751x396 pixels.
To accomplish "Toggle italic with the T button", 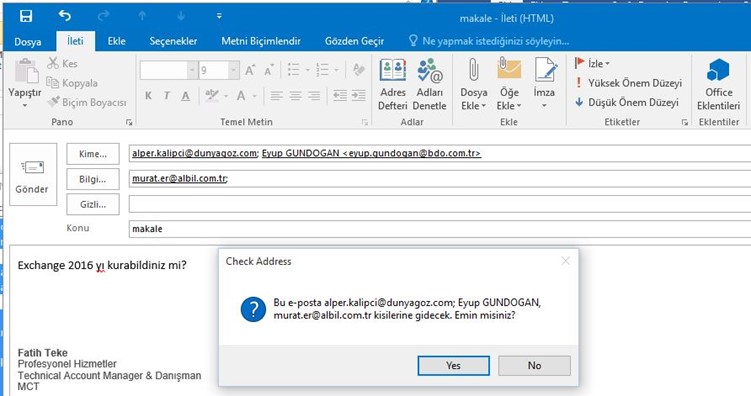I will pos(167,96).
